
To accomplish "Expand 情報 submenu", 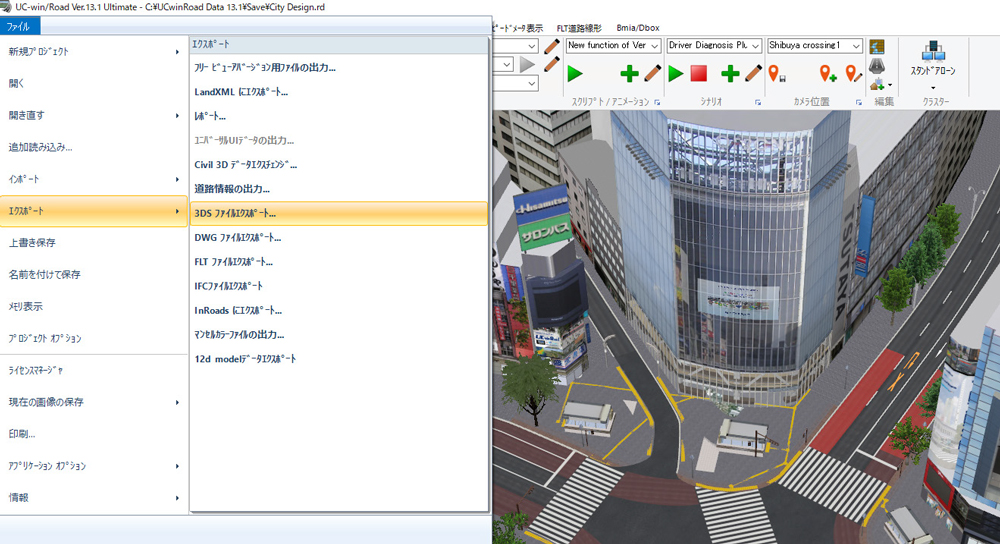I will pyautogui.click(x=94, y=498).
